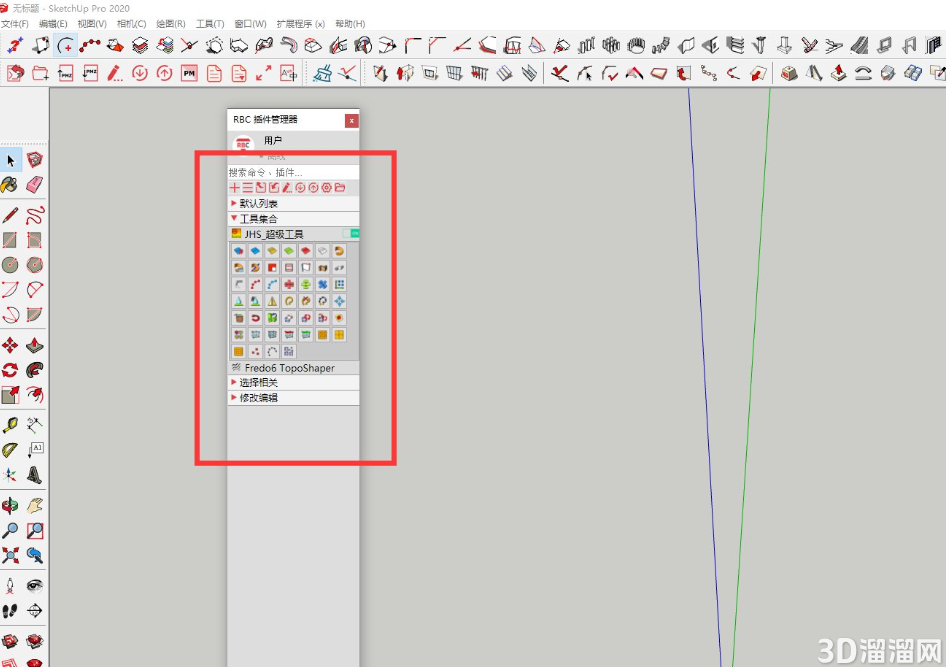This screenshot has height=667, width=946.
Task: Select the Axes tool
Action: click(10, 475)
